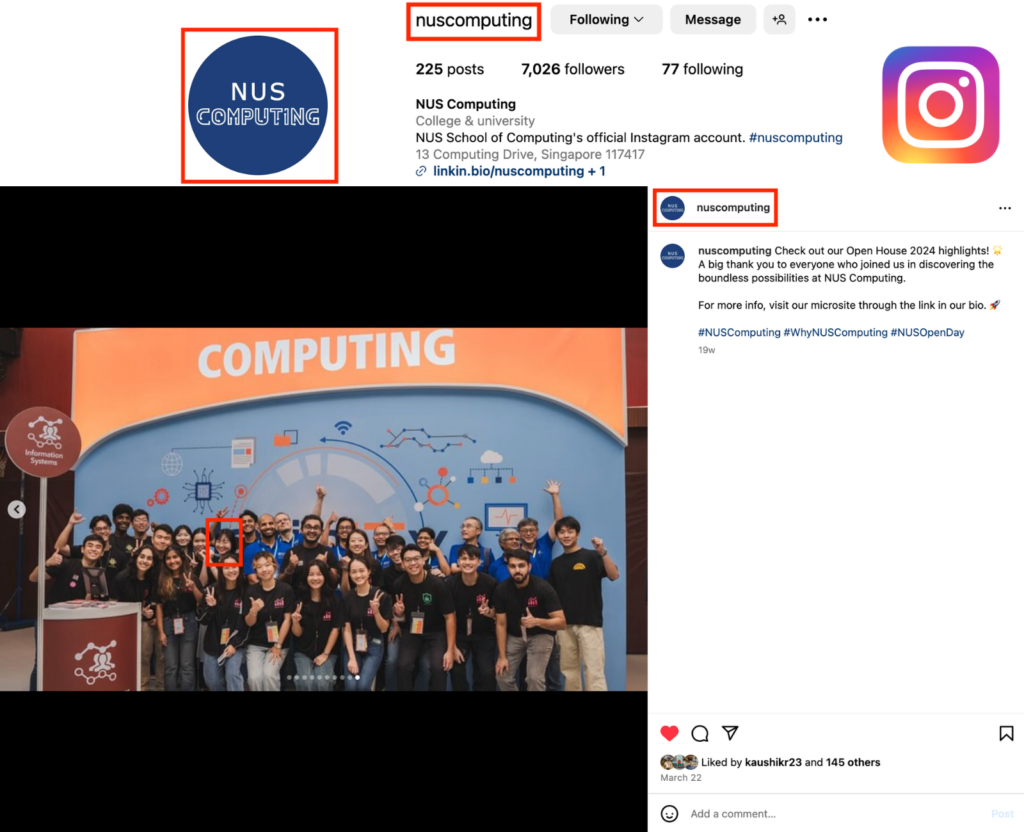Open the 7,026 followers list
This screenshot has width=1024, height=832.
(x=572, y=69)
